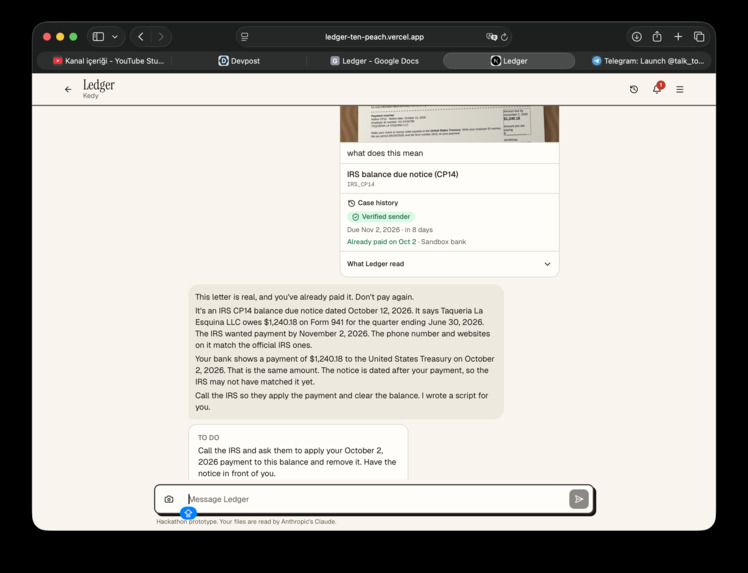Switch to Kanal içeriği YouTube Studio tab
The width and height of the screenshot is (748, 573).
coord(108,61)
